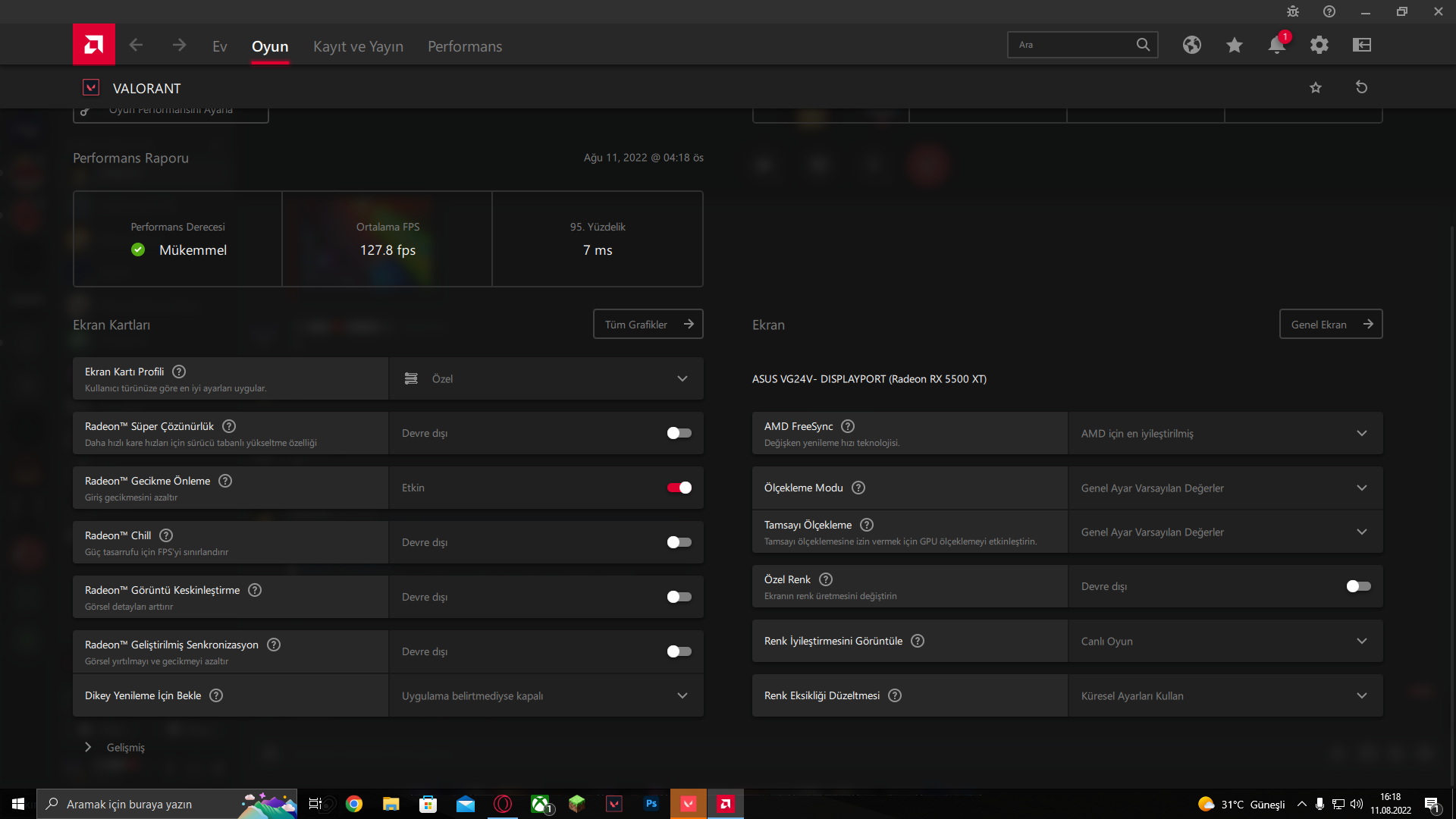Show help for Radeon Süper Çözünürlük
The image size is (1456, 819).
pyautogui.click(x=229, y=426)
